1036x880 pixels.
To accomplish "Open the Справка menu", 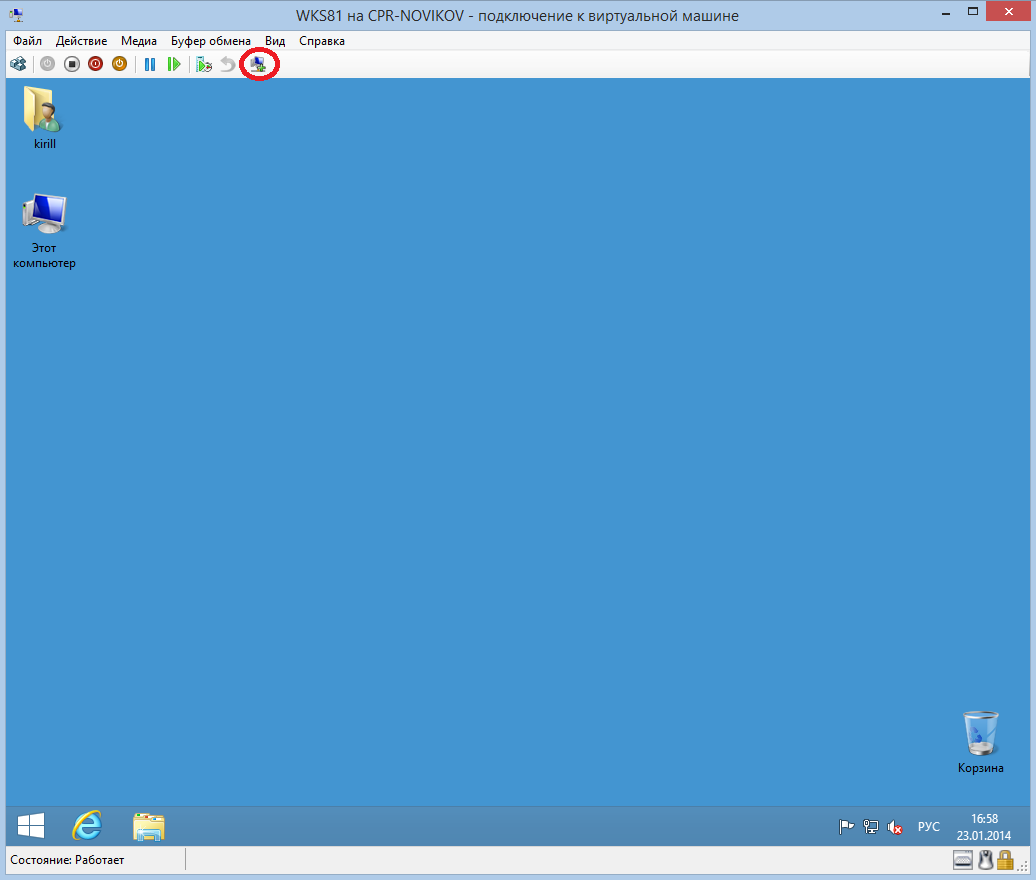I will (x=322, y=41).
